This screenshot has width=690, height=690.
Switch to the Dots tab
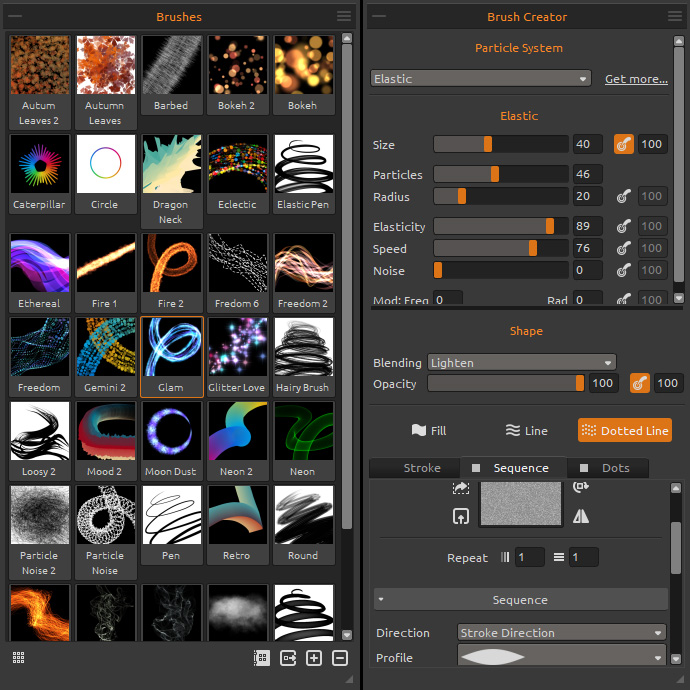coord(614,468)
